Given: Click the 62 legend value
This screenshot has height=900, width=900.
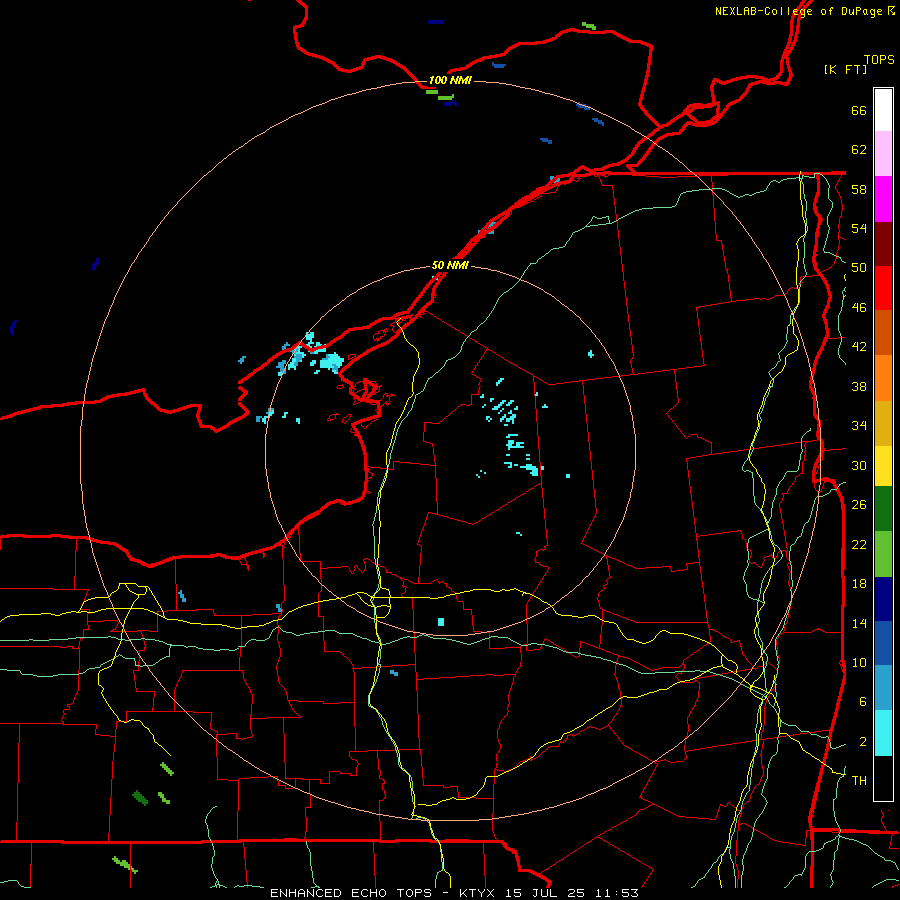Looking at the screenshot, I should coord(859,150).
